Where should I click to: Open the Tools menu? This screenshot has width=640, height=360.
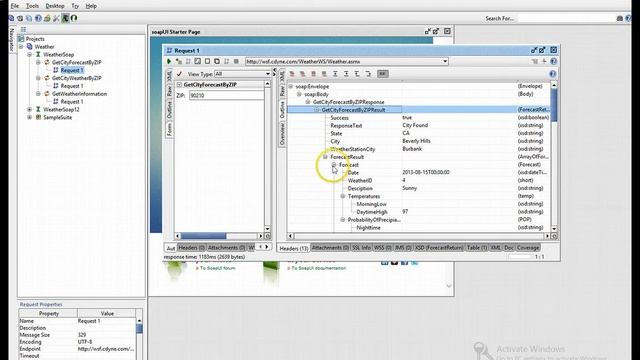click(x=32, y=6)
